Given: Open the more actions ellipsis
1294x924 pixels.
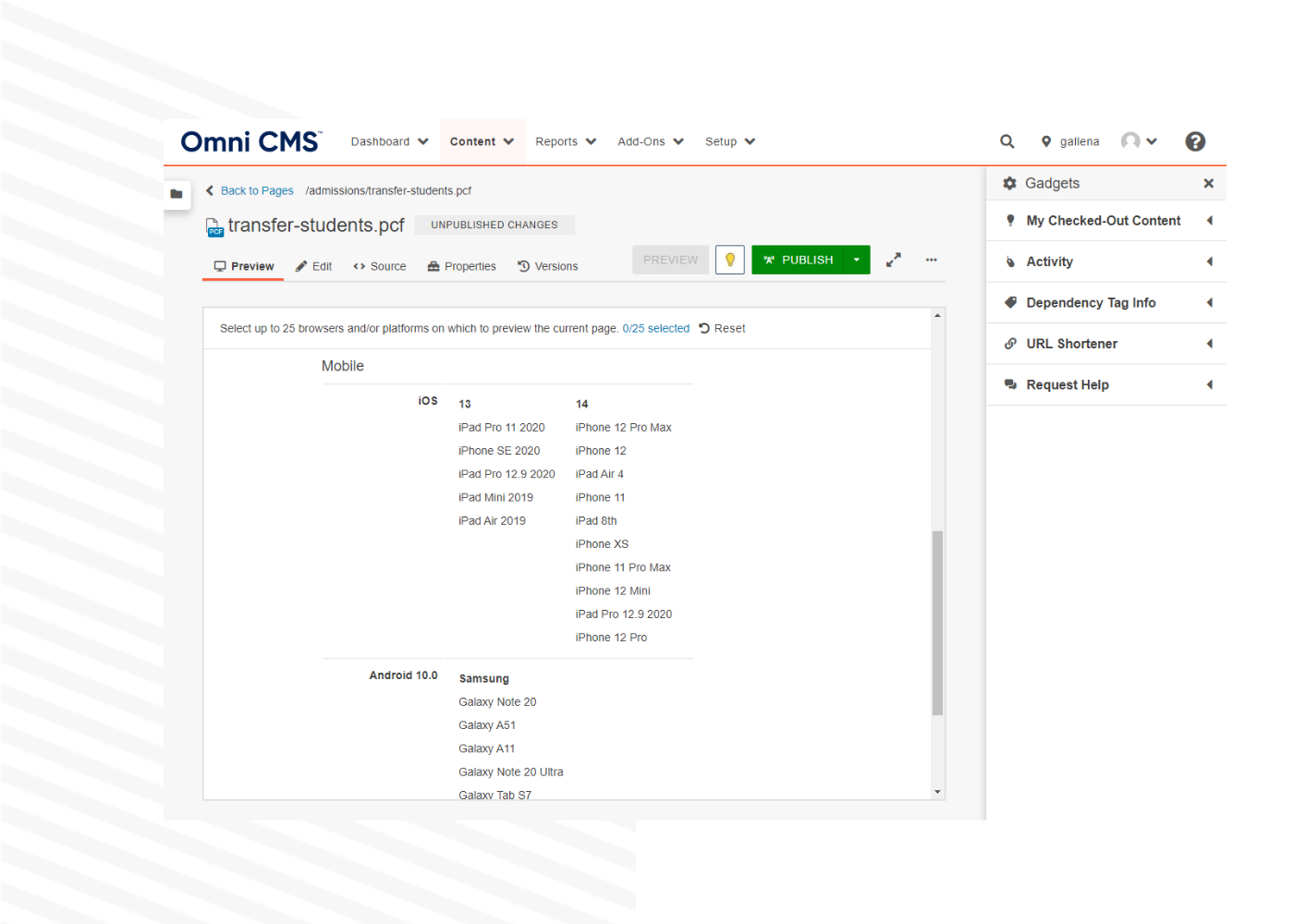Looking at the screenshot, I should (x=931, y=260).
